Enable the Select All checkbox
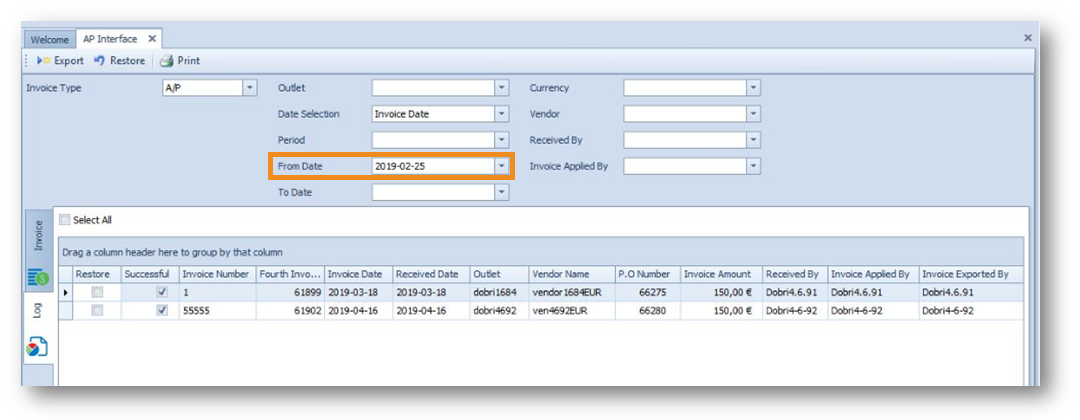The image size is (1080, 420). point(66,220)
